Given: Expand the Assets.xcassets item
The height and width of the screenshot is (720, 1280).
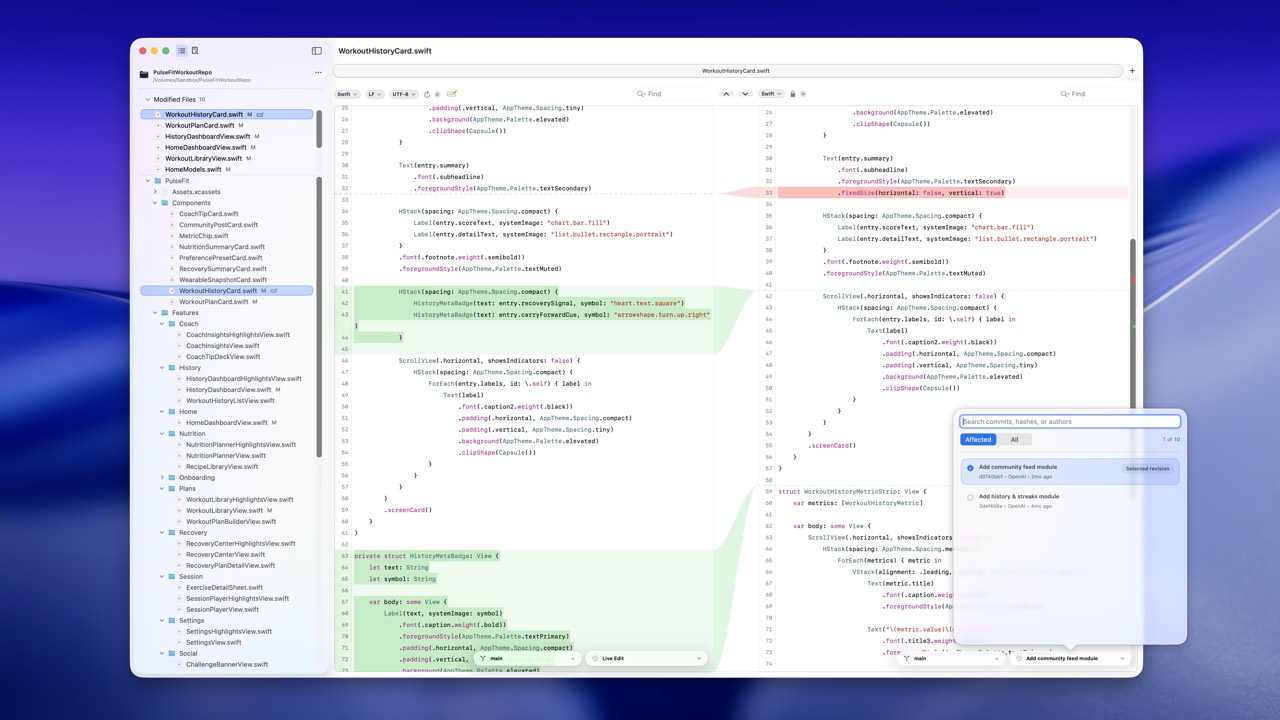Looking at the screenshot, I should click(155, 192).
